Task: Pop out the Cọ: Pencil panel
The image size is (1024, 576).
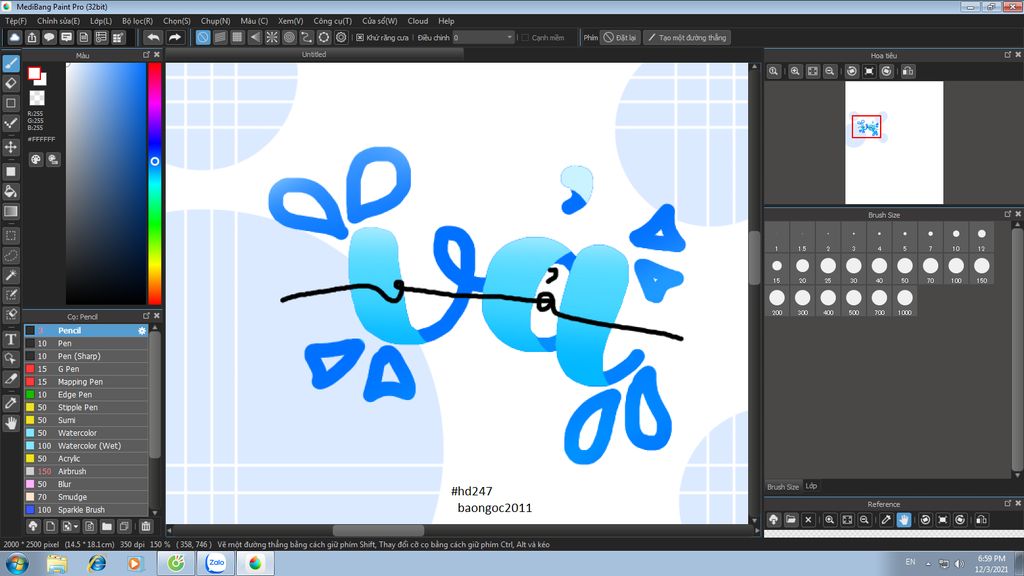Action: coord(146,316)
